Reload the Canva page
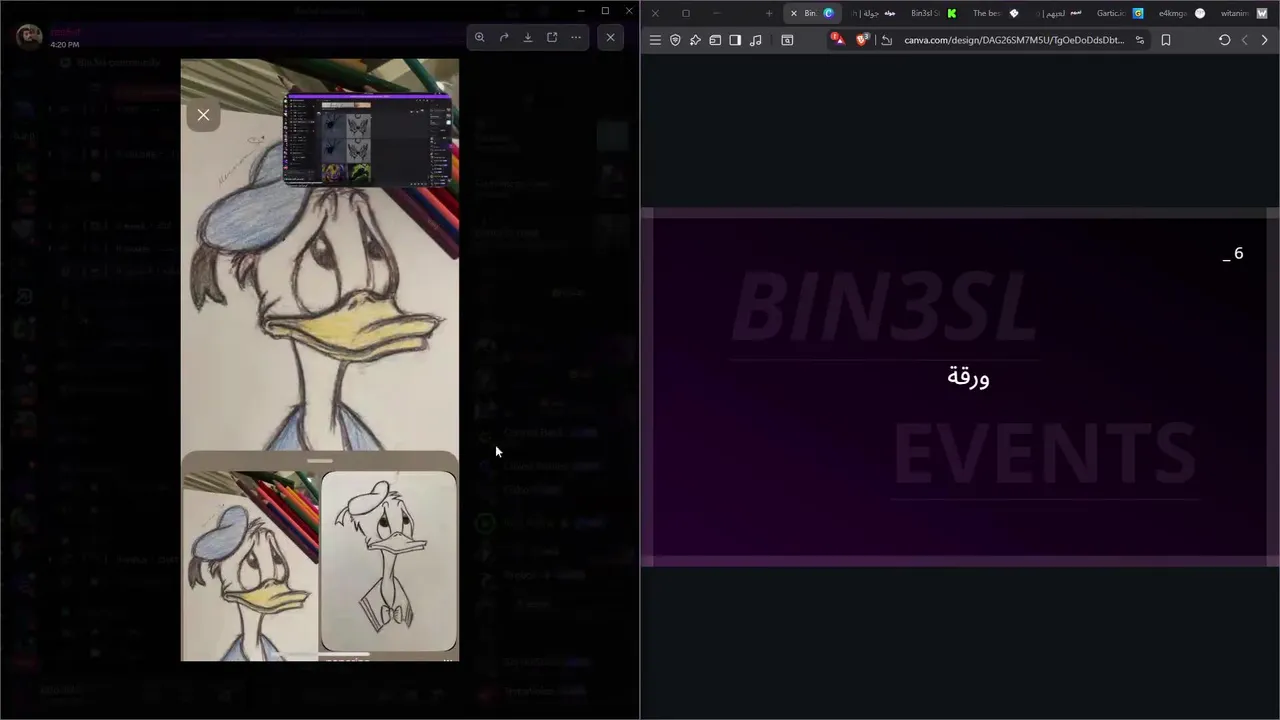1280x720 pixels. pos(1224,40)
